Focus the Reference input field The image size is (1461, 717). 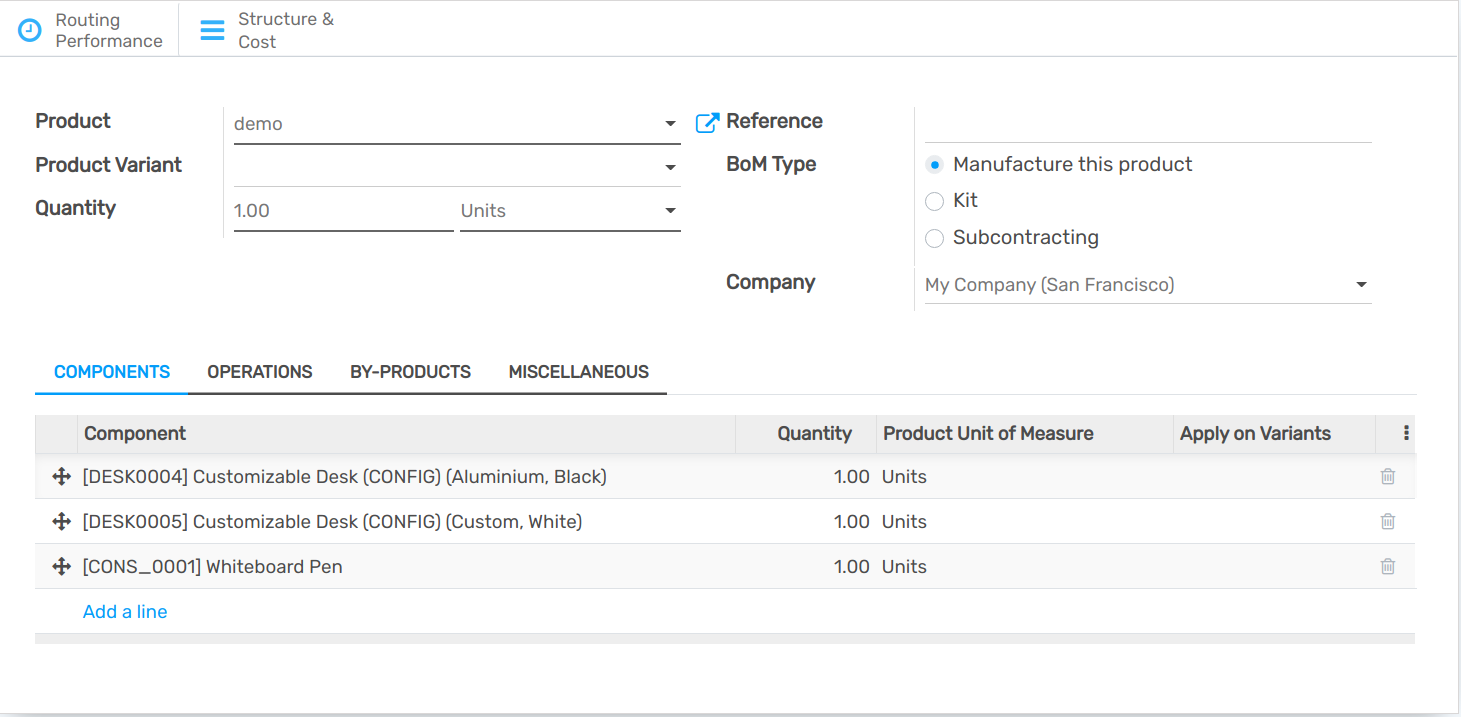(1147, 125)
